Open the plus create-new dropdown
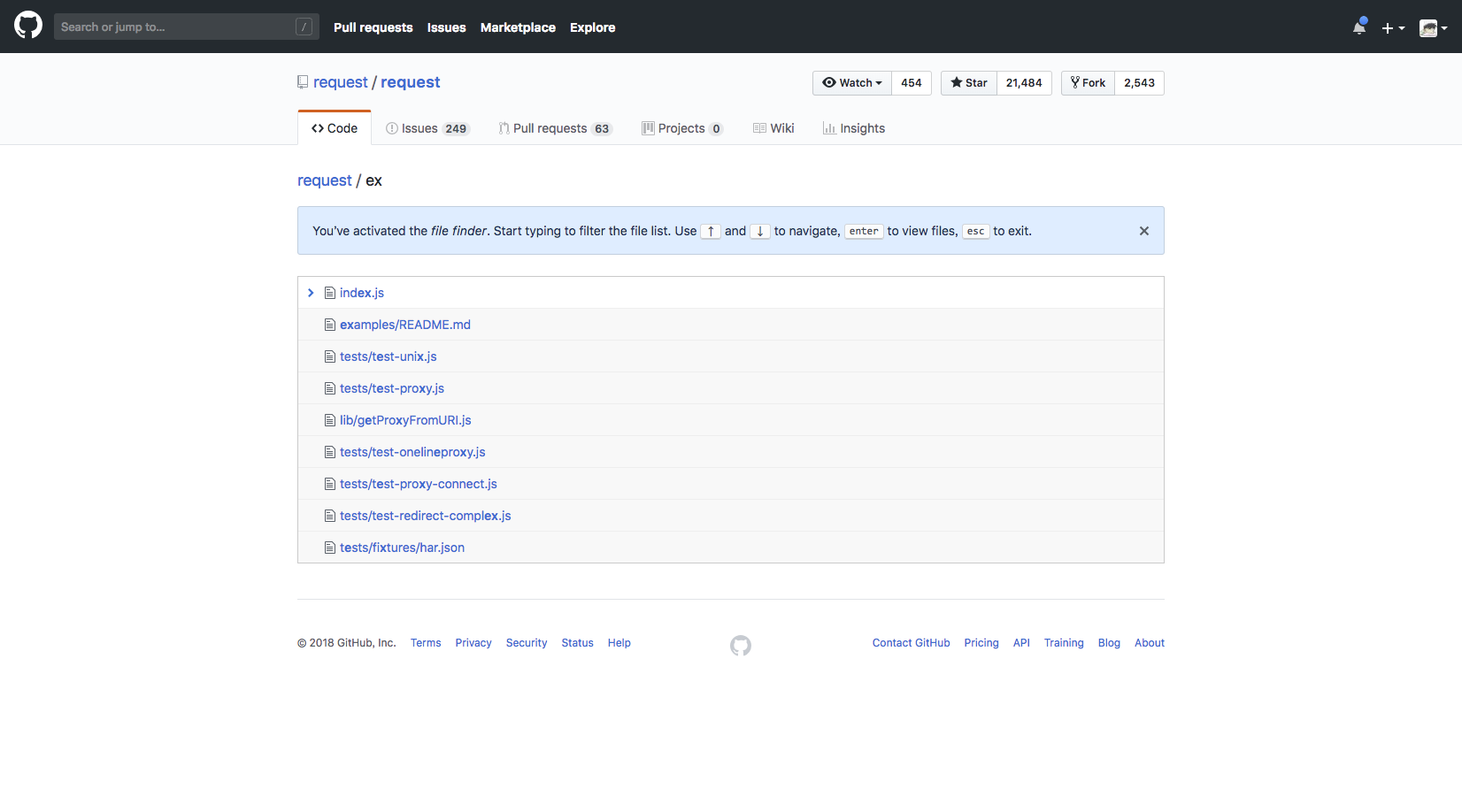Screen dimensions: 1462x812 click(1393, 28)
